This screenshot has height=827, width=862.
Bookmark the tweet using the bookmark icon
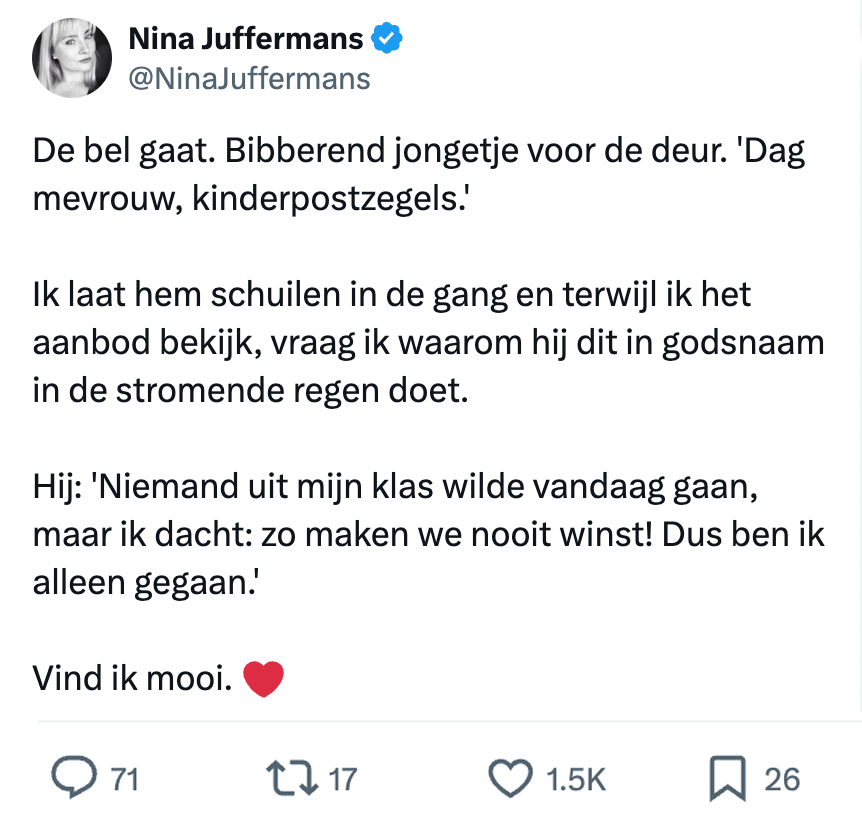coord(730,776)
